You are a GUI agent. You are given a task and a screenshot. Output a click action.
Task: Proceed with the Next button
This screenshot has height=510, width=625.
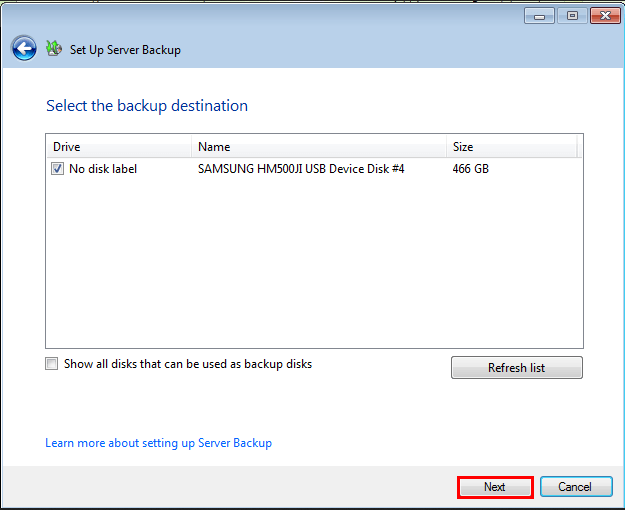coord(495,487)
